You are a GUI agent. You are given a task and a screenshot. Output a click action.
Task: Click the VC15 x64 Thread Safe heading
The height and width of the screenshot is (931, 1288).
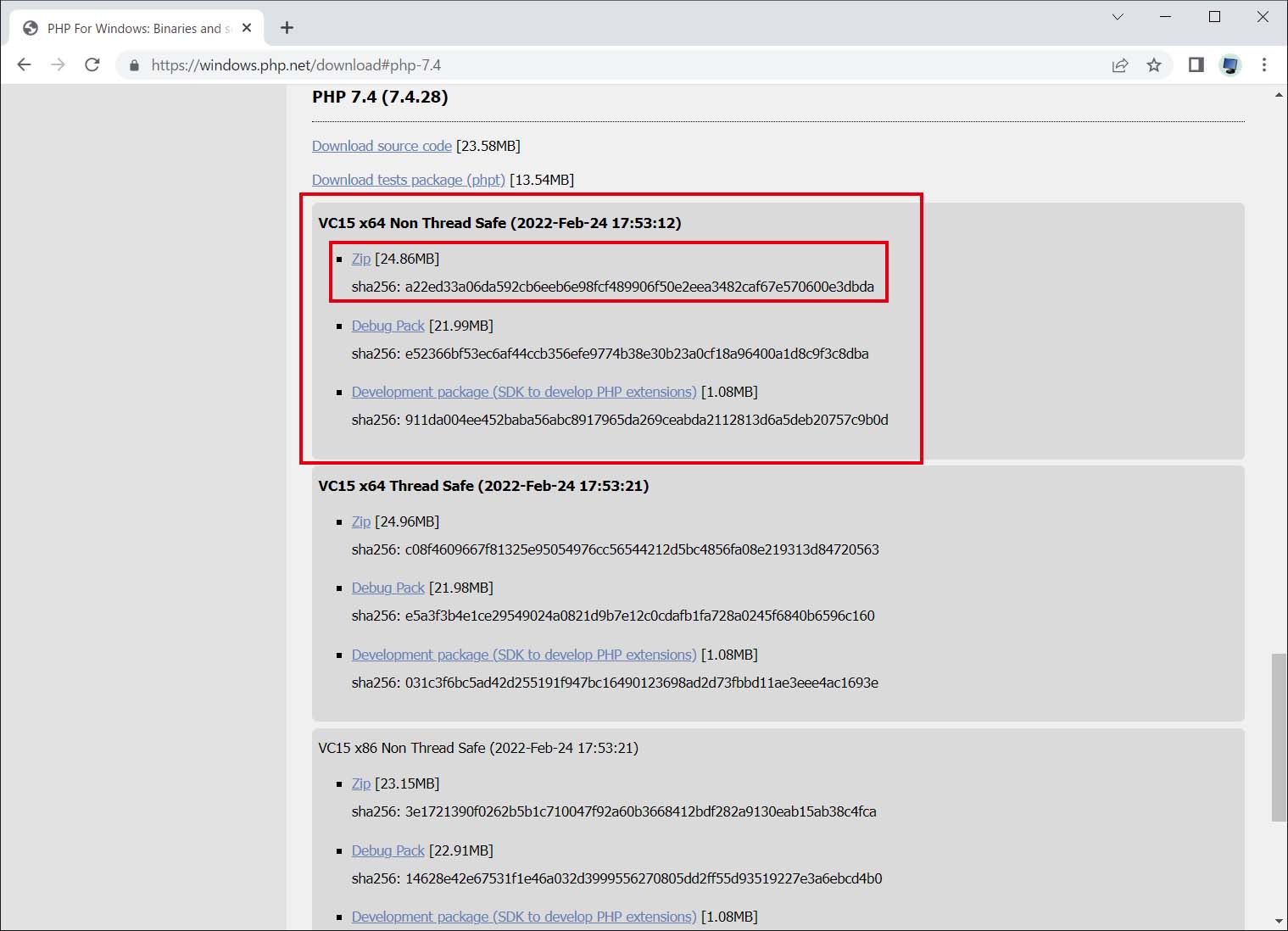pos(483,486)
